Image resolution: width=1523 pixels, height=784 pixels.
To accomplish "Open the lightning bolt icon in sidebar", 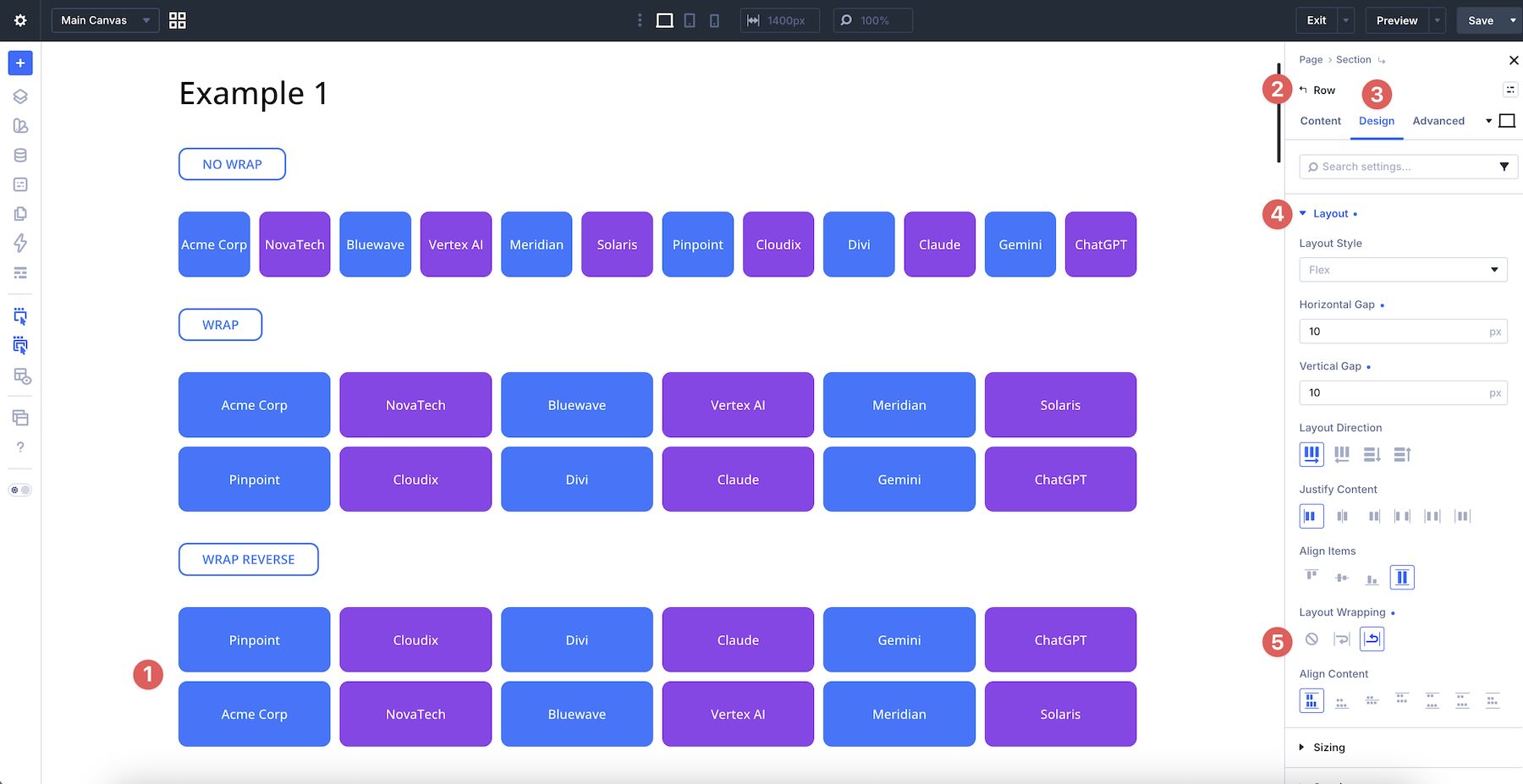I will (20, 244).
